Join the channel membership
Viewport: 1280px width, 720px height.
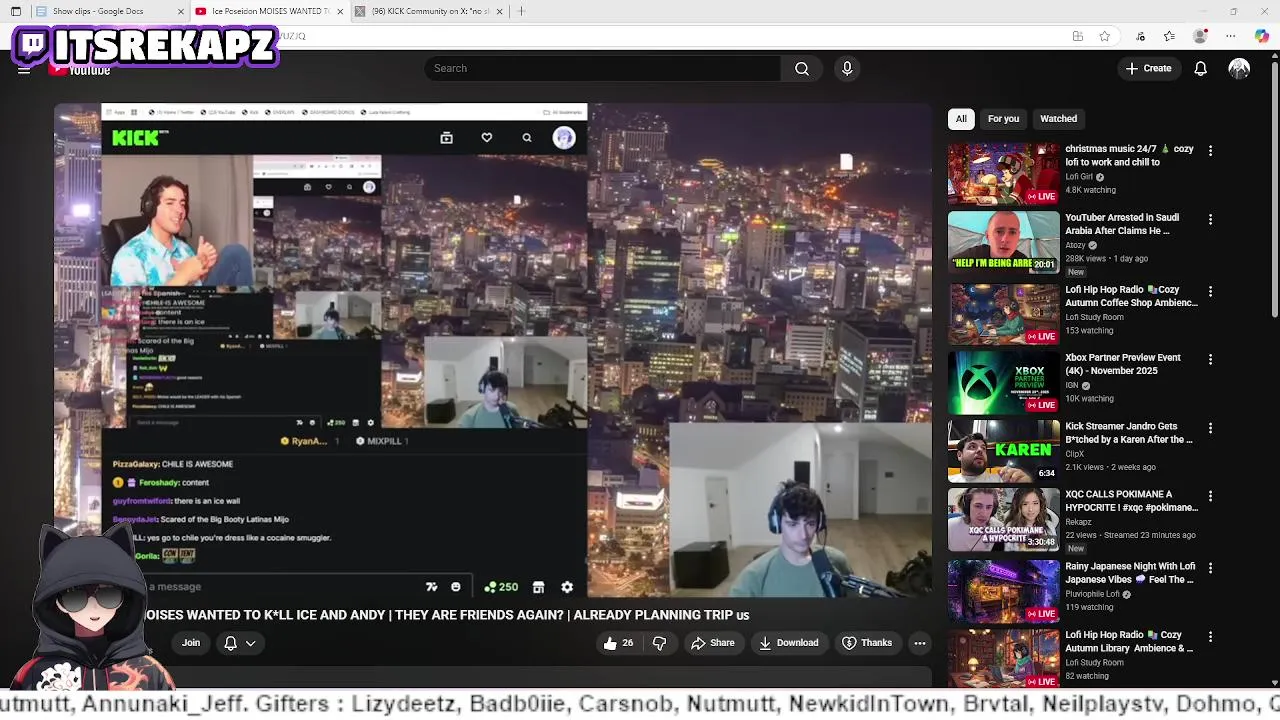191,643
